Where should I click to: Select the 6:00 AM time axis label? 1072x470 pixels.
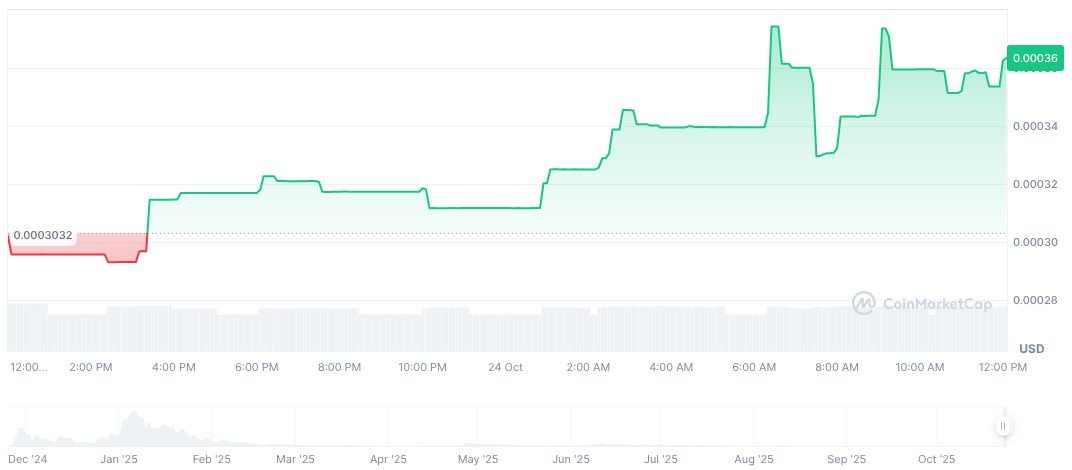coord(754,368)
